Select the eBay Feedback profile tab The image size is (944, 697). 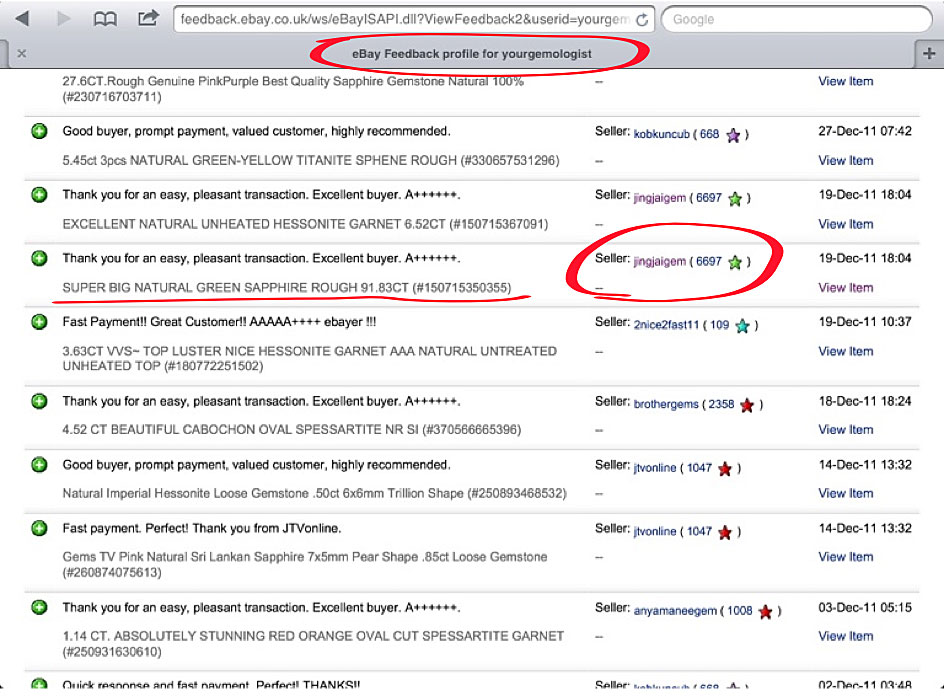click(472, 54)
